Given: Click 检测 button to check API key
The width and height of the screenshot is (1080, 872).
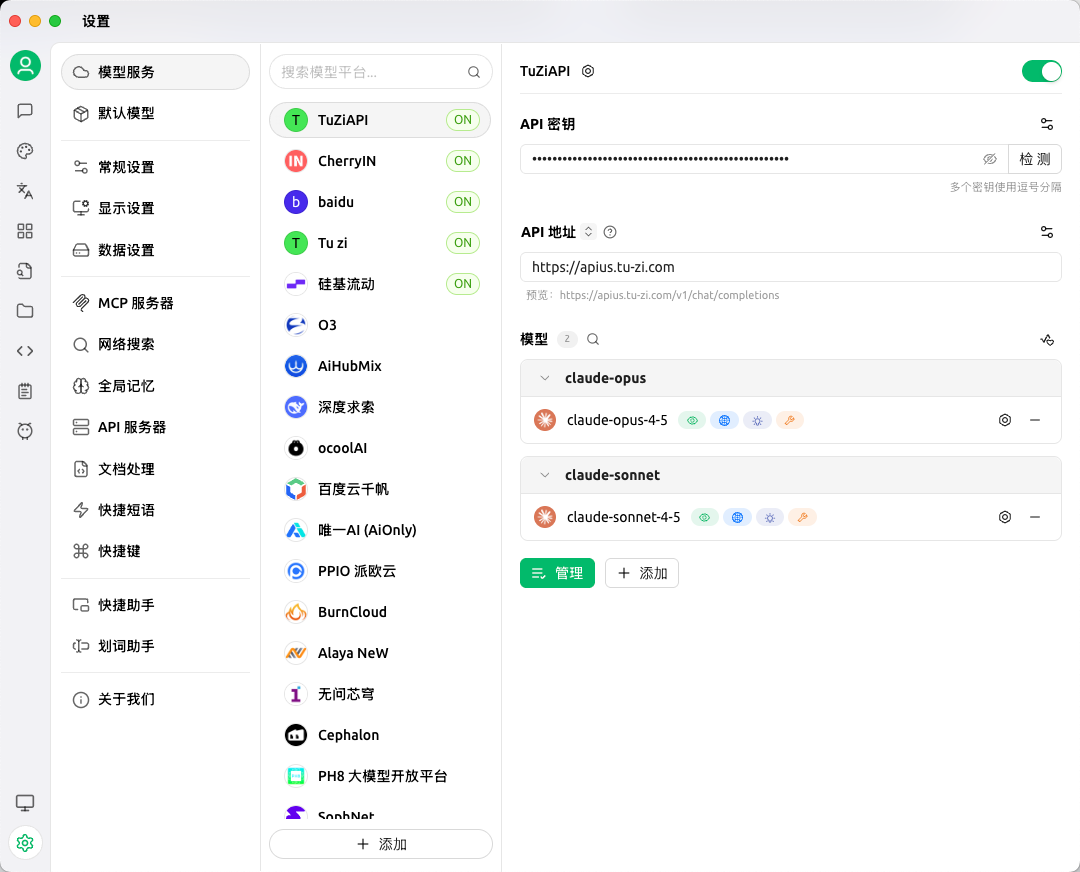Looking at the screenshot, I should [1035, 159].
